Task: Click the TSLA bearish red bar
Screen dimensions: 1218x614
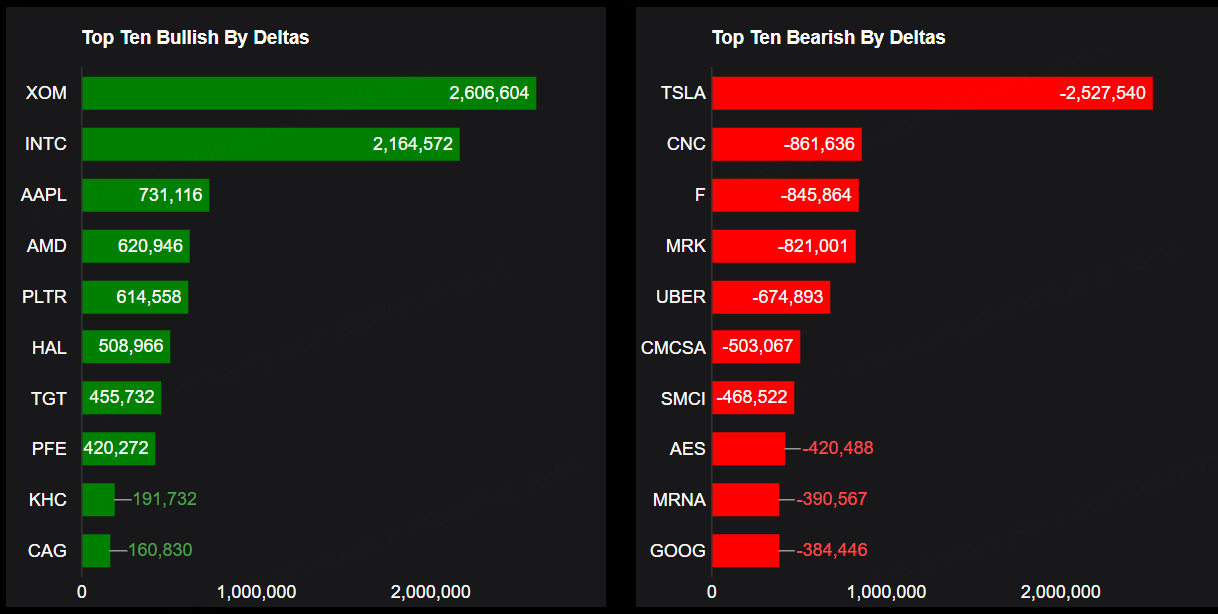Action: 931,93
